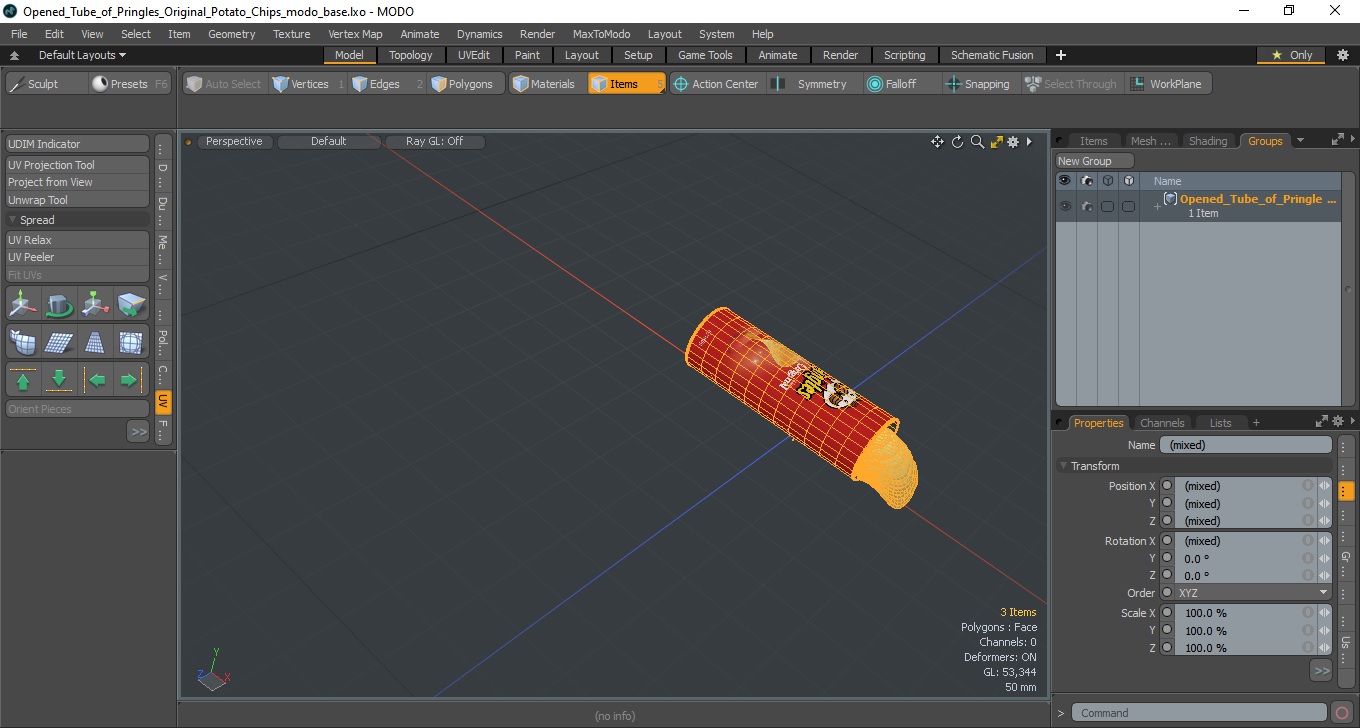The height and width of the screenshot is (728, 1360).
Task: Open the layout settings gear at top right
Action: [x=1342, y=55]
